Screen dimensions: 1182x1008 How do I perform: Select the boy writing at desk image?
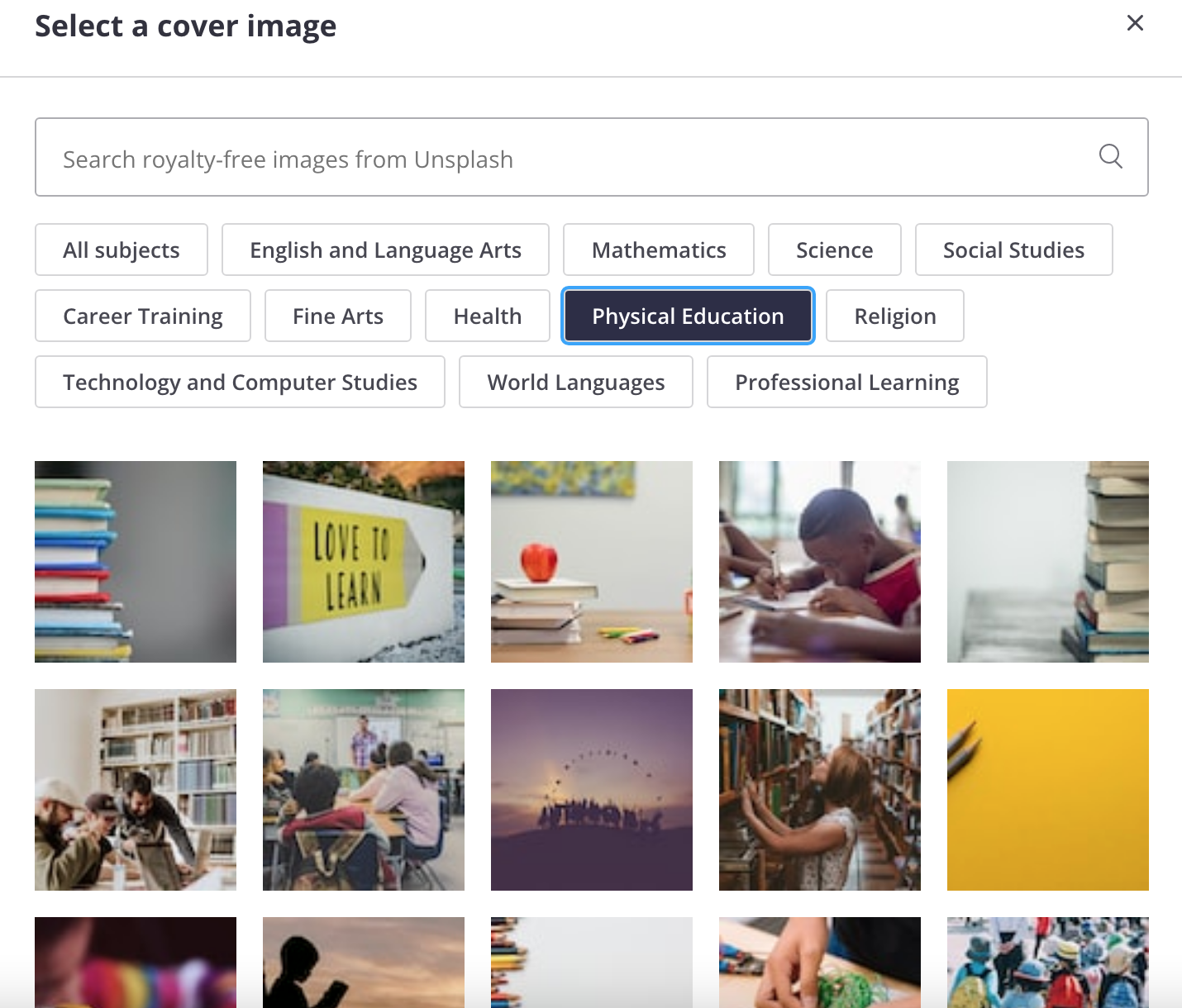pos(820,562)
